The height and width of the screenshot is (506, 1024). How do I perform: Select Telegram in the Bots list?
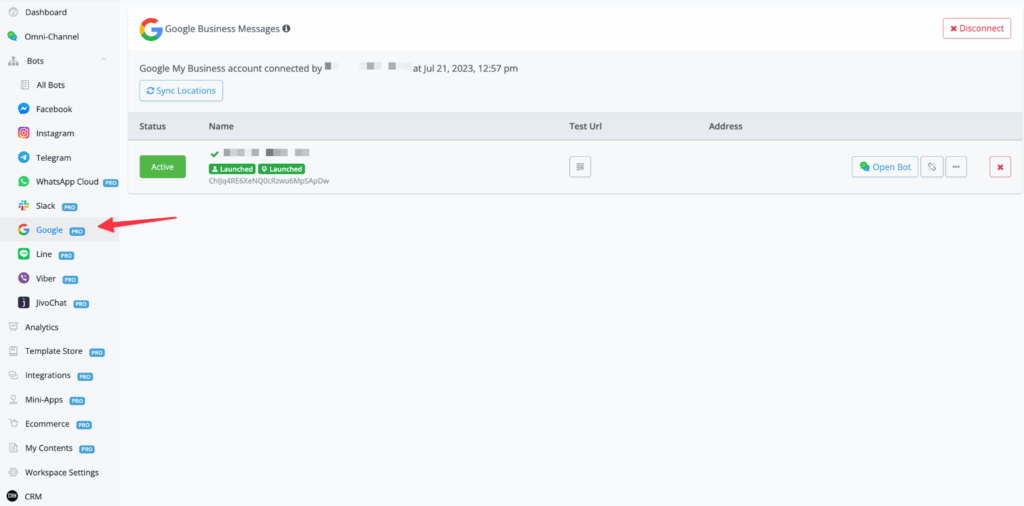[x=53, y=158]
